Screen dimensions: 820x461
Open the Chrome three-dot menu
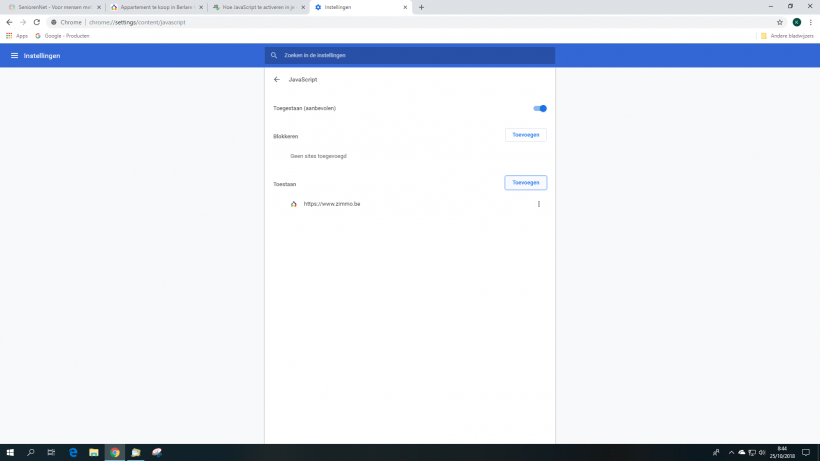pos(811,22)
